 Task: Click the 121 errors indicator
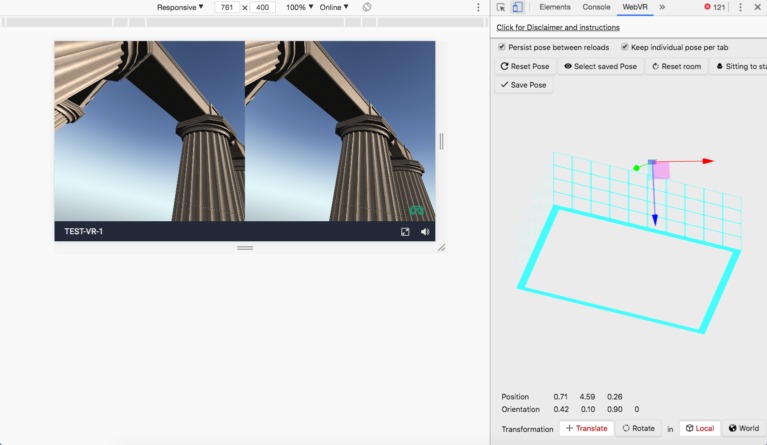pyautogui.click(x=715, y=7)
